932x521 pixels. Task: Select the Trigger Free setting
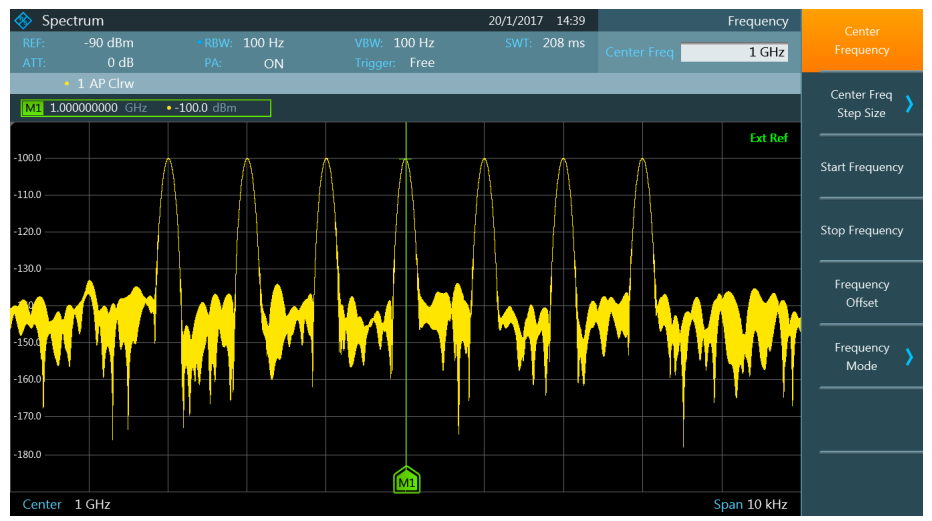click(x=421, y=63)
